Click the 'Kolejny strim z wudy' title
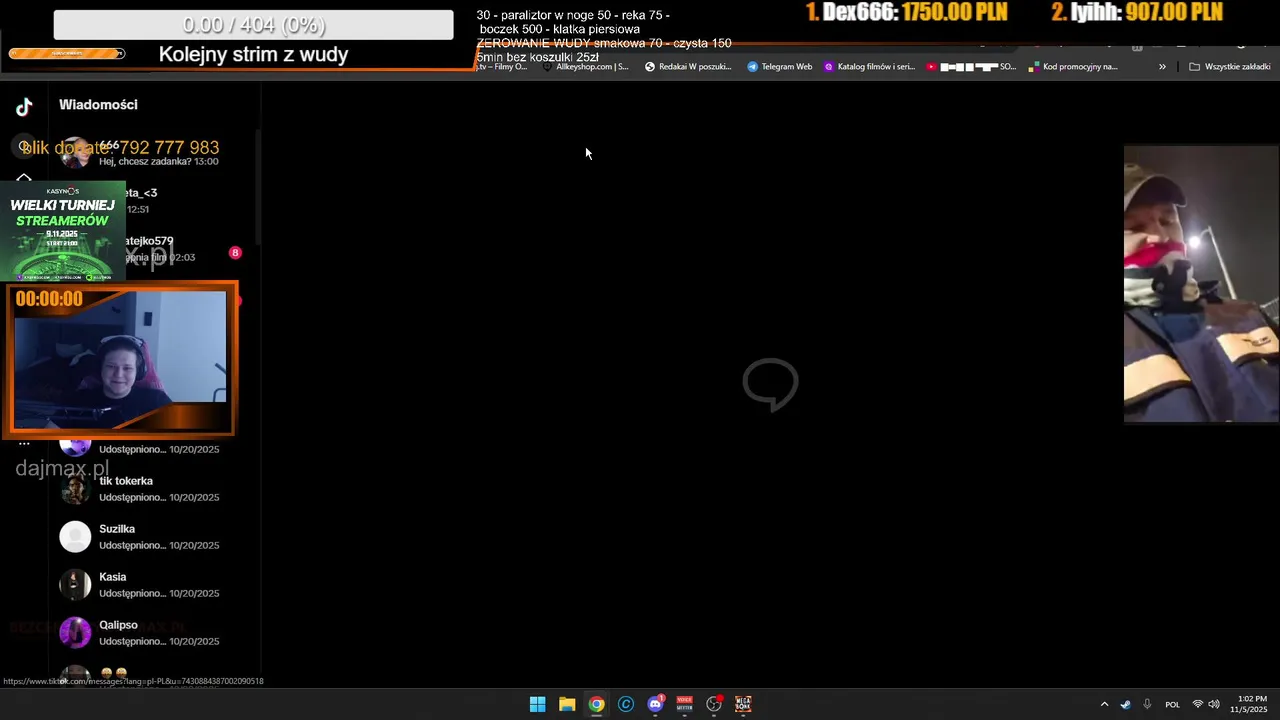The height and width of the screenshot is (720, 1280). [253, 55]
